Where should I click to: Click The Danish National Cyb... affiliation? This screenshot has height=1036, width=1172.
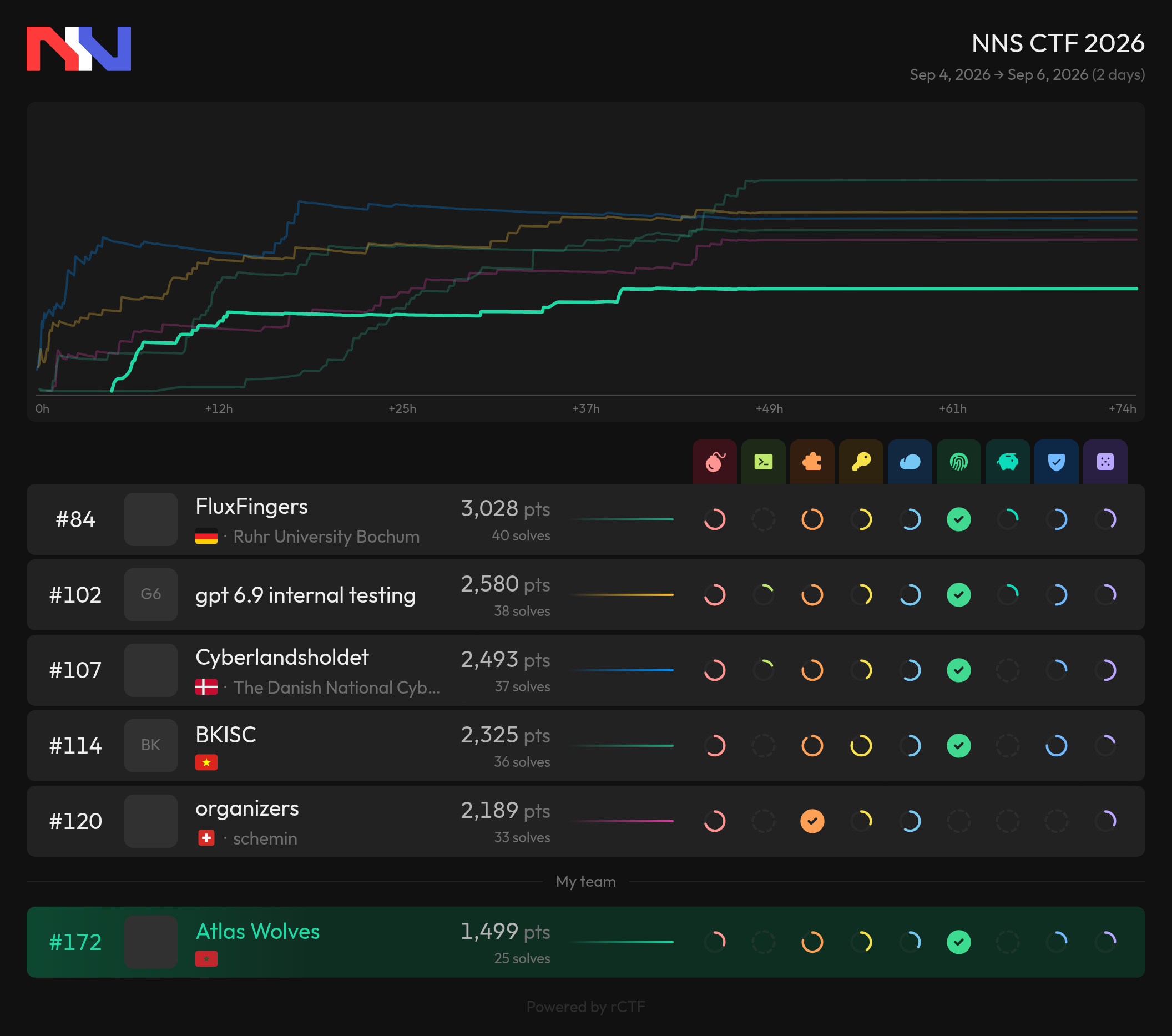(337, 688)
